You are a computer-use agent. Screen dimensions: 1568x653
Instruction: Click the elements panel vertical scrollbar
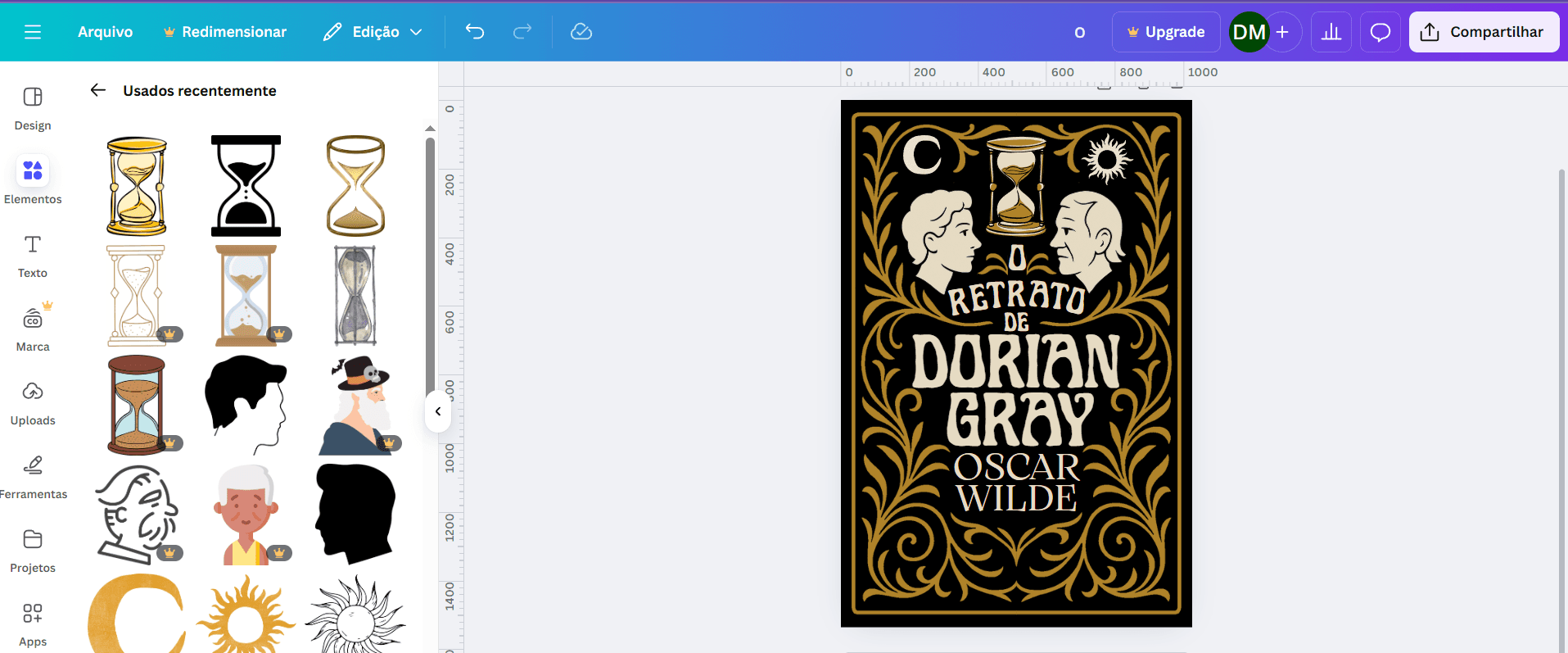[x=430, y=262]
